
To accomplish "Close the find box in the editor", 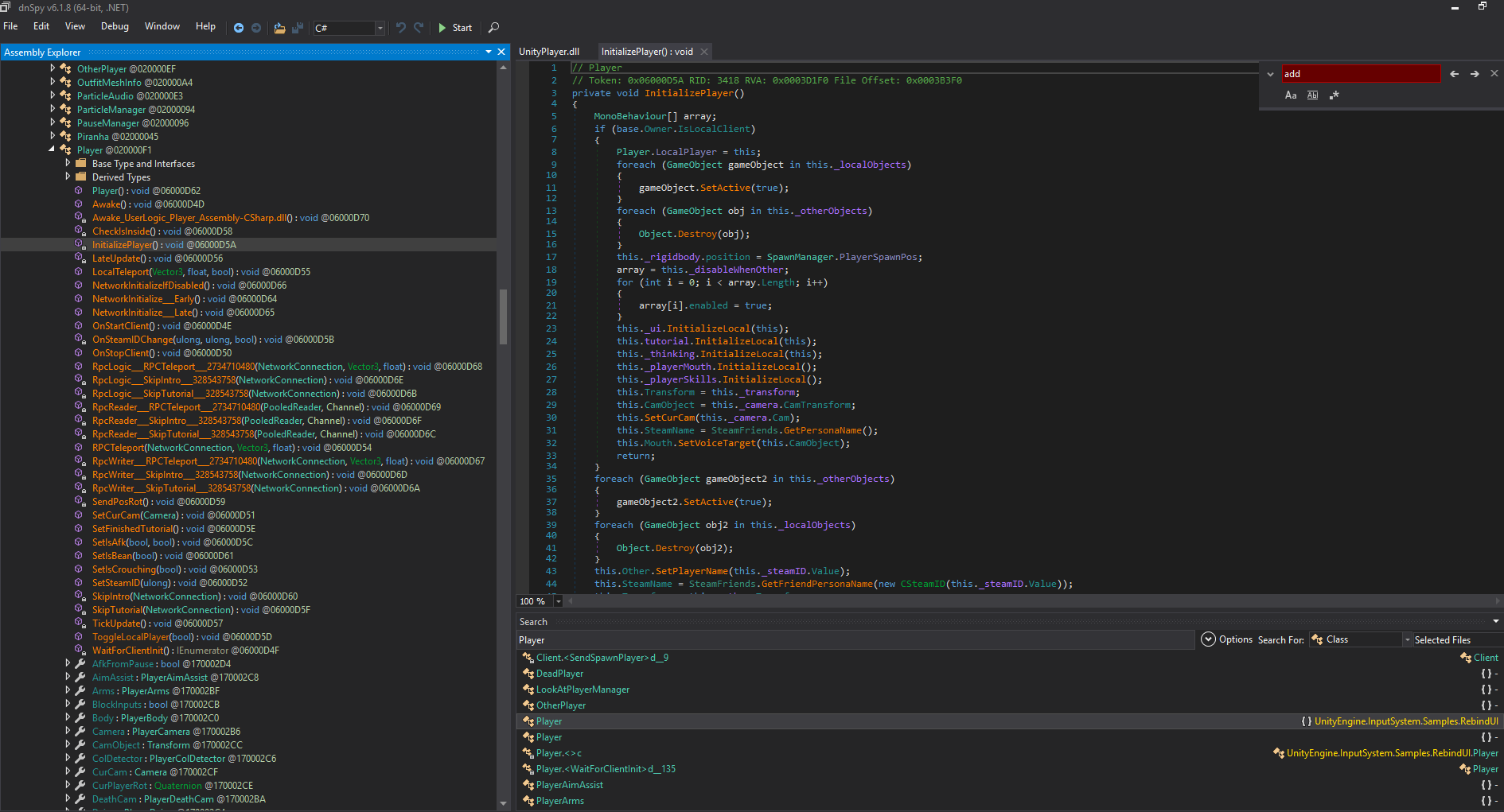I will click(x=1494, y=74).
